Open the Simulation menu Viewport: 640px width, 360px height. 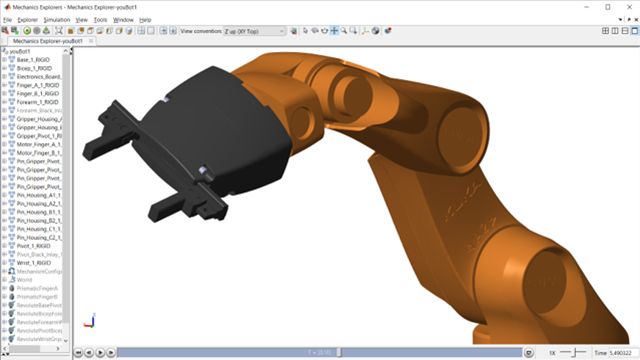[57, 20]
